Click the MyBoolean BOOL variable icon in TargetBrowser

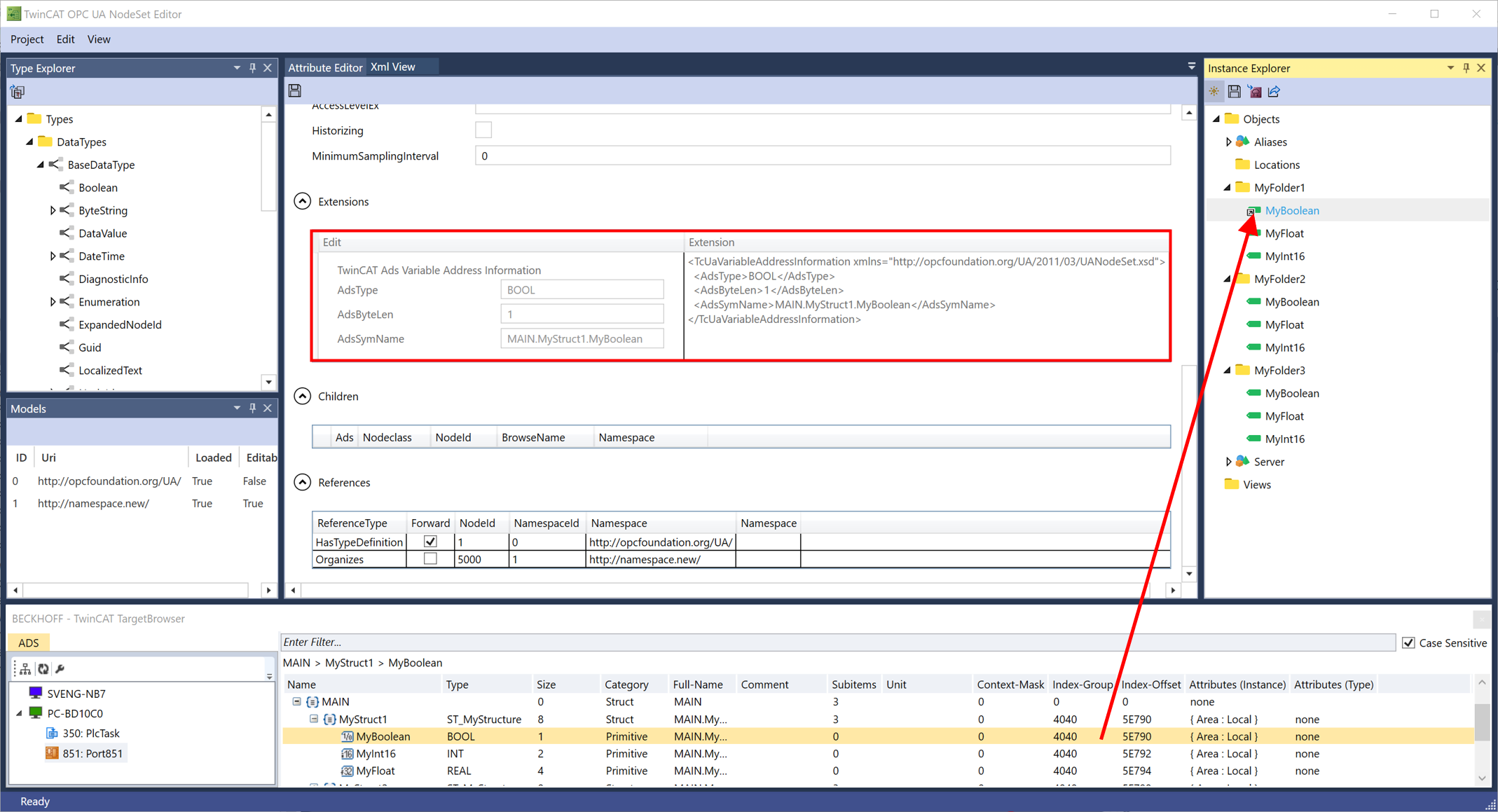pos(348,736)
